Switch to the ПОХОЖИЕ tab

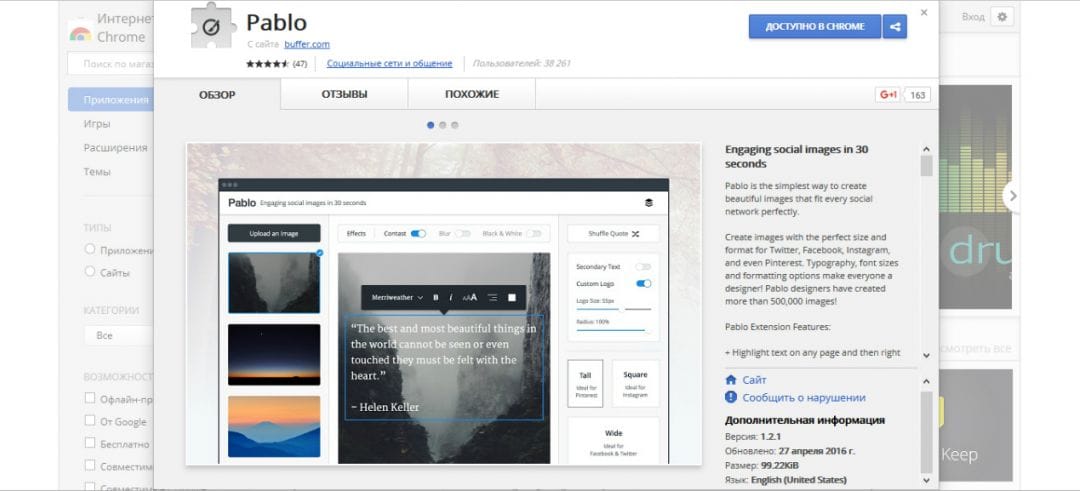[x=472, y=94]
